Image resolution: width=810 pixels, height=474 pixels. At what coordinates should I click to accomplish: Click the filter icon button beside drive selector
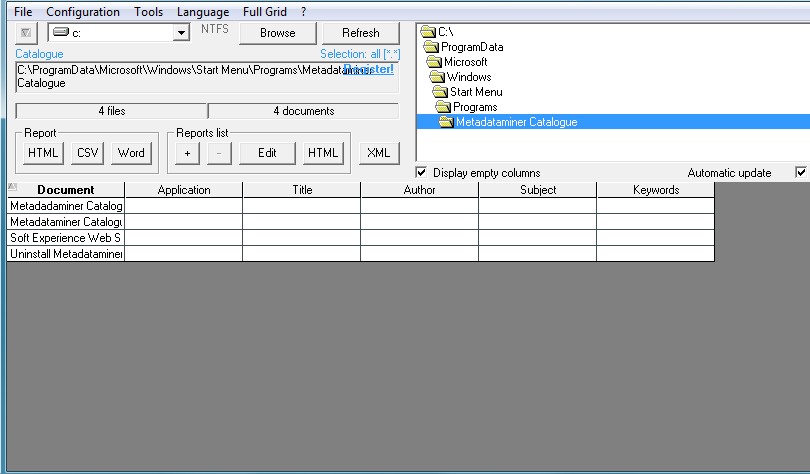coord(26,33)
